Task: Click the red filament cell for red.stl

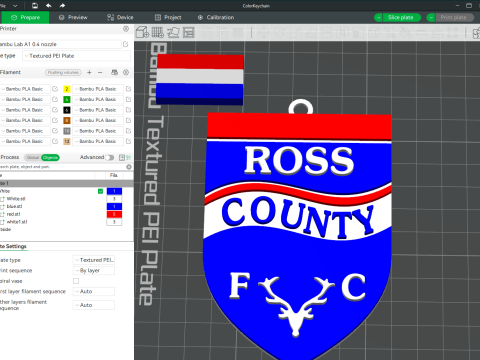Action: [114, 214]
